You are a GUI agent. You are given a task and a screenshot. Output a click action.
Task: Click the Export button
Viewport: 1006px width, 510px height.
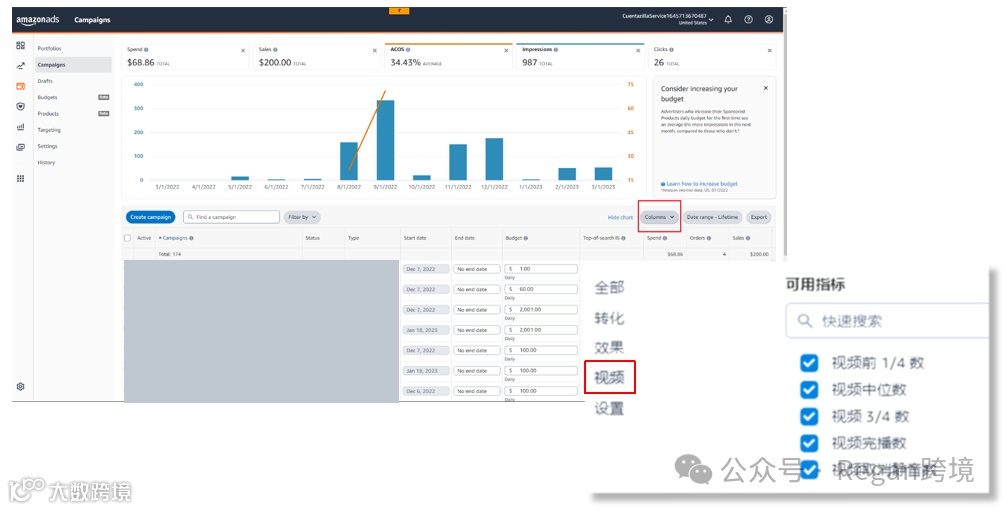coord(758,217)
